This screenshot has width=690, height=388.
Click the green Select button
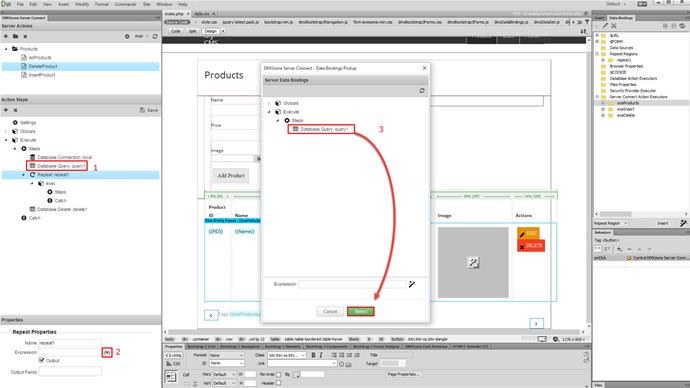coord(360,311)
